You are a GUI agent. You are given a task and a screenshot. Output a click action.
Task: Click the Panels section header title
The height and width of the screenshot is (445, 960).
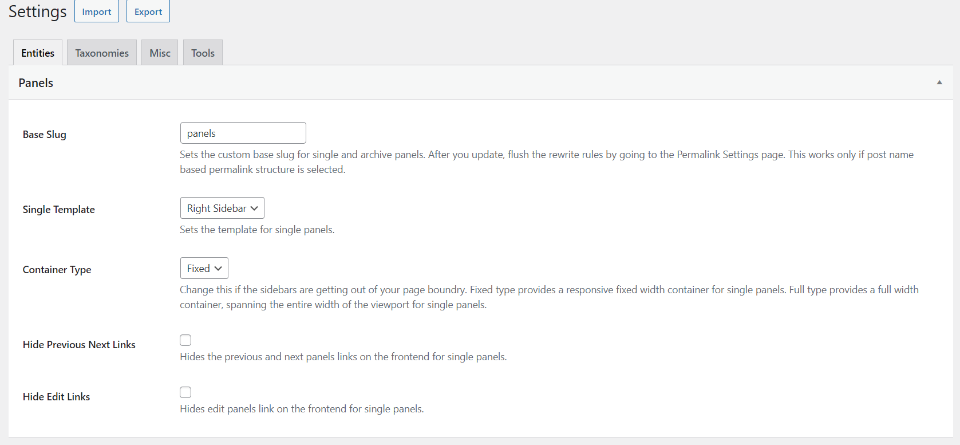pos(36,83)
